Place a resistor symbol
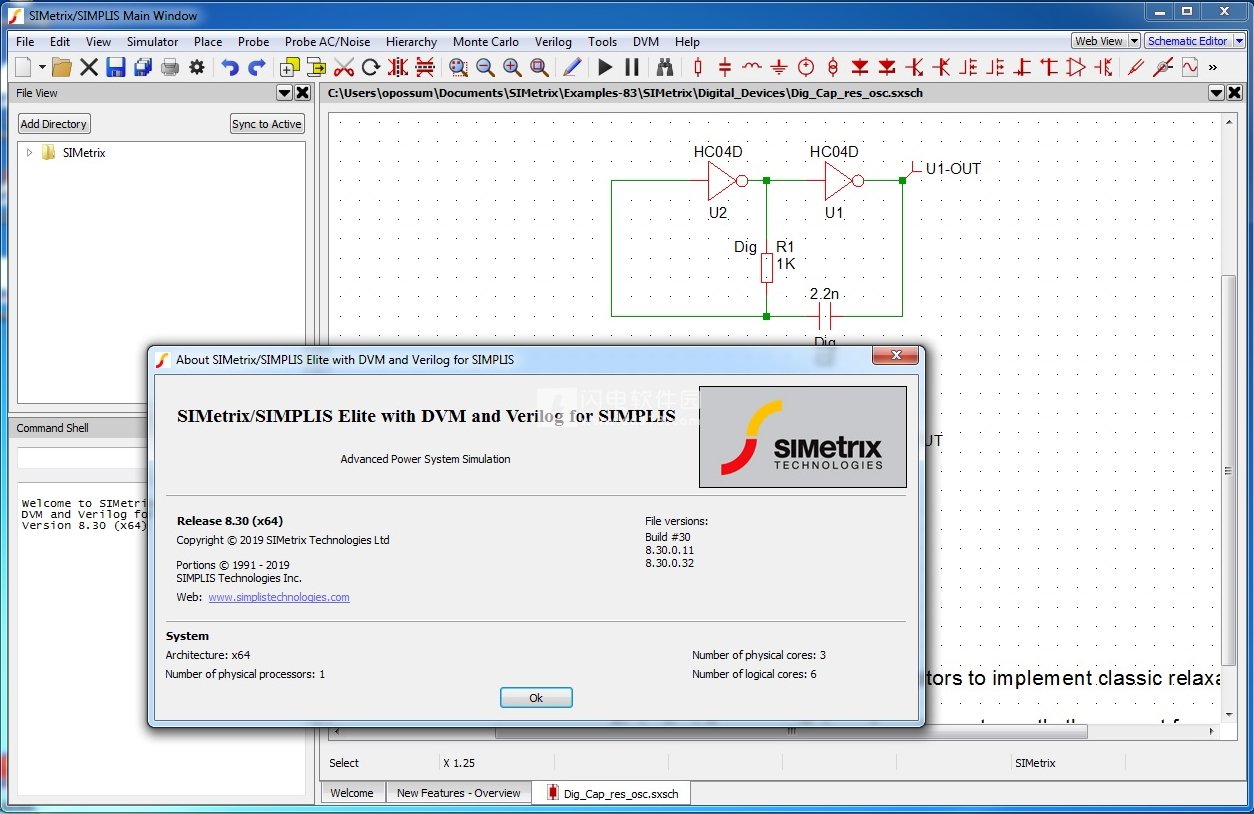Screen dimensions: 1254x814 pyautogui.click(x=698, y=67)
